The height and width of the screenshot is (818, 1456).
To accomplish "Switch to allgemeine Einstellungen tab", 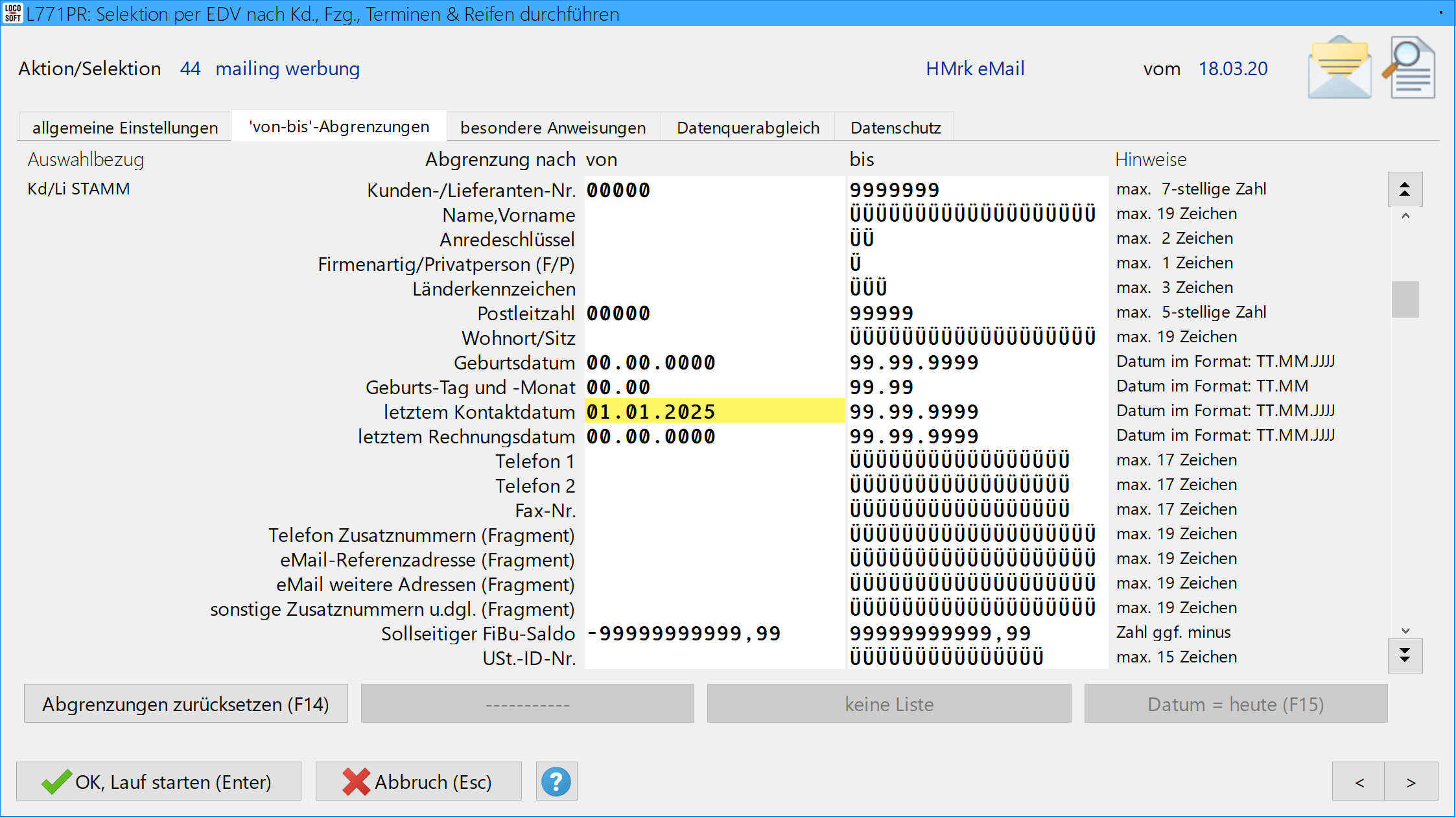I will (x=124, y=128).
